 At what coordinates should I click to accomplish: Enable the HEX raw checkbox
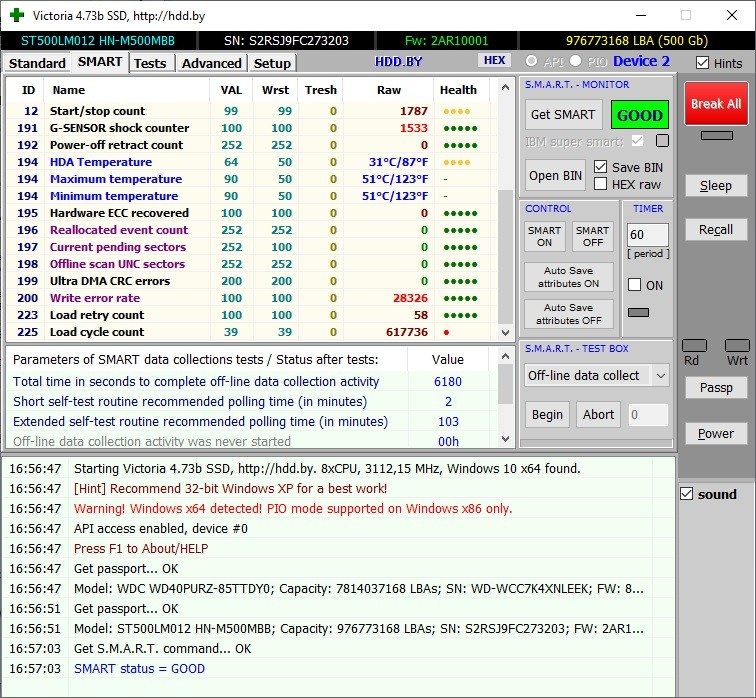point(600,184)
